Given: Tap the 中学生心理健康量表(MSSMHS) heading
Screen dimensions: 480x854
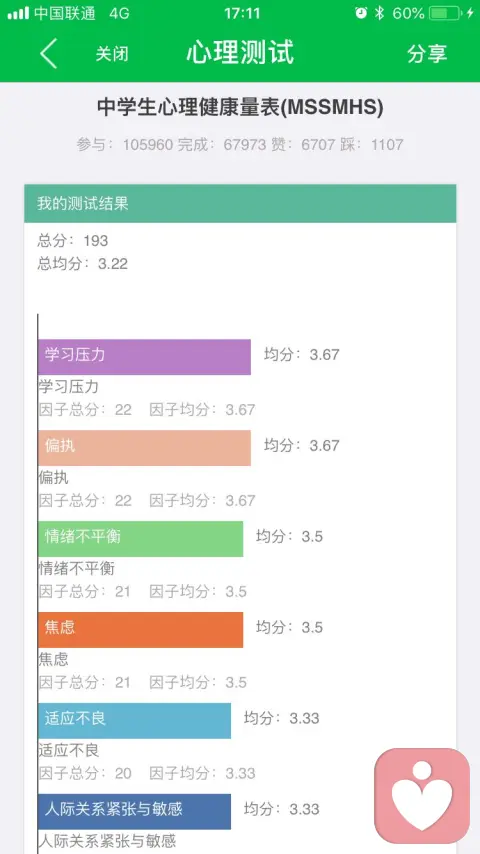Looking at the screenshot, I should click(x=240, y=107).
